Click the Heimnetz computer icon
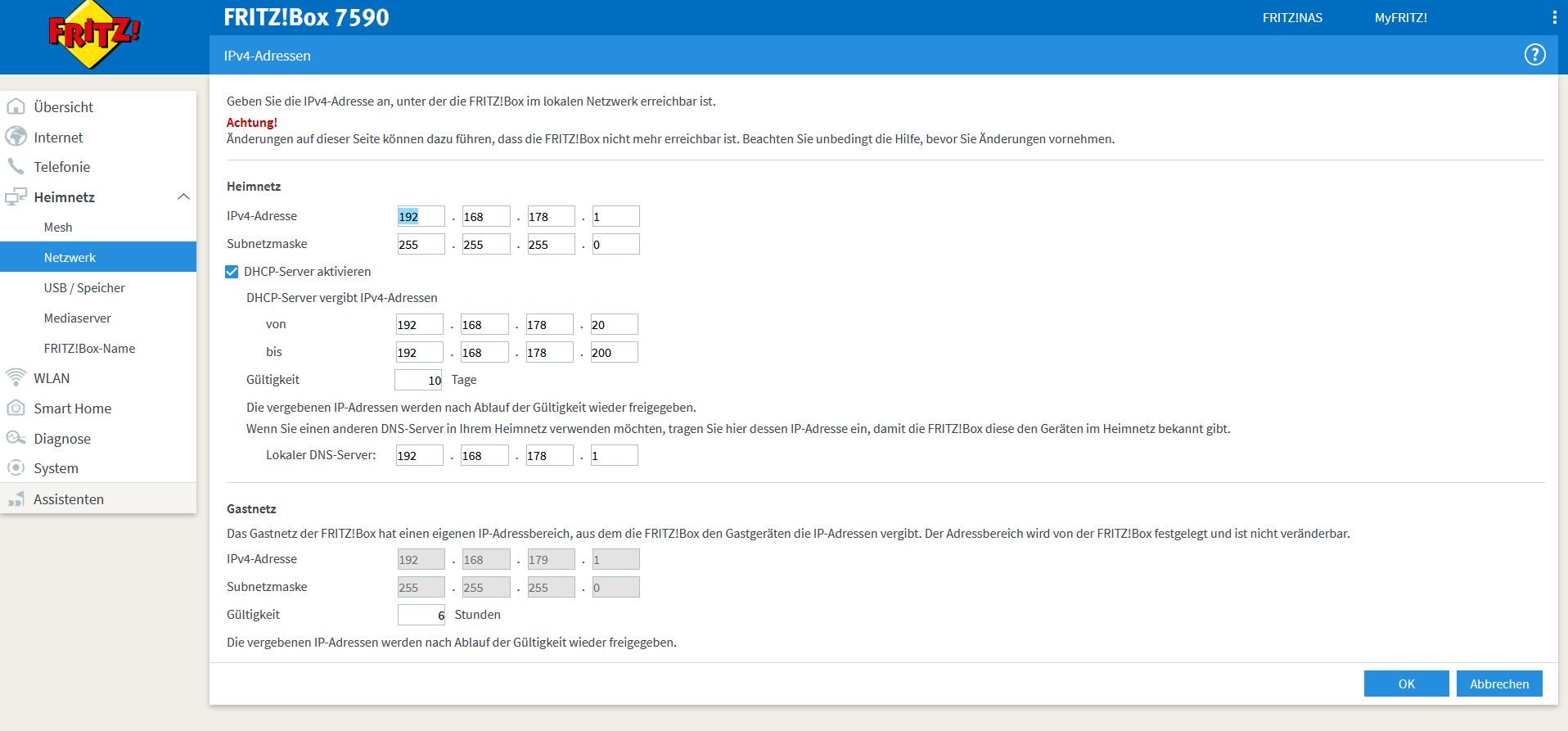This screenshot has width=1568, height=731. (16, 196)
